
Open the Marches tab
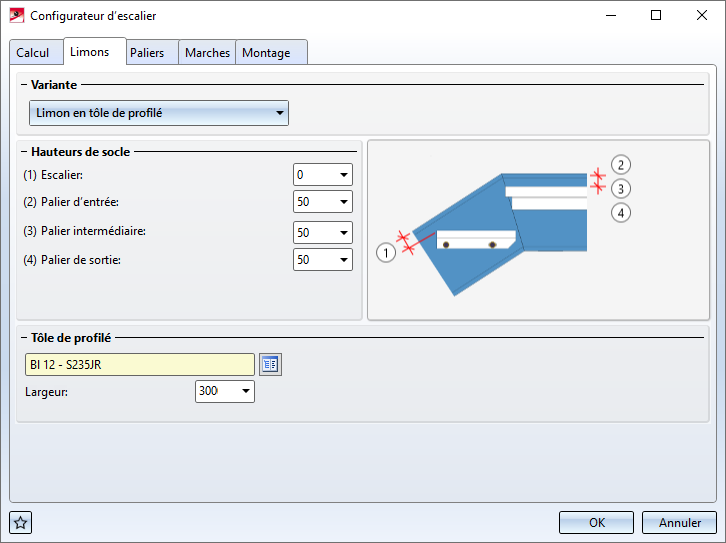tap(207, 53)
